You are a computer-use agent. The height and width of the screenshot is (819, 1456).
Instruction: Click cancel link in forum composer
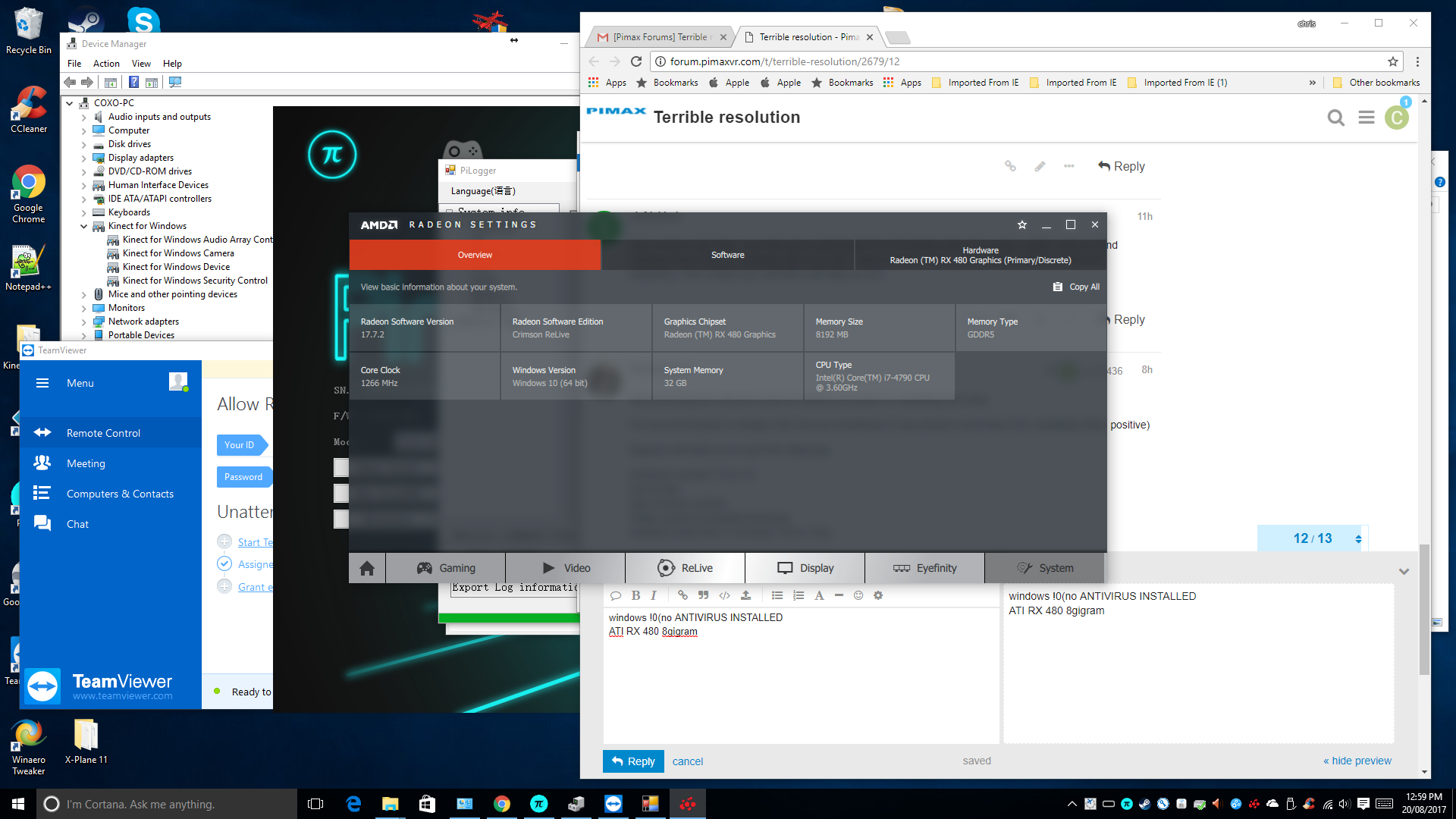click(688, 761)
